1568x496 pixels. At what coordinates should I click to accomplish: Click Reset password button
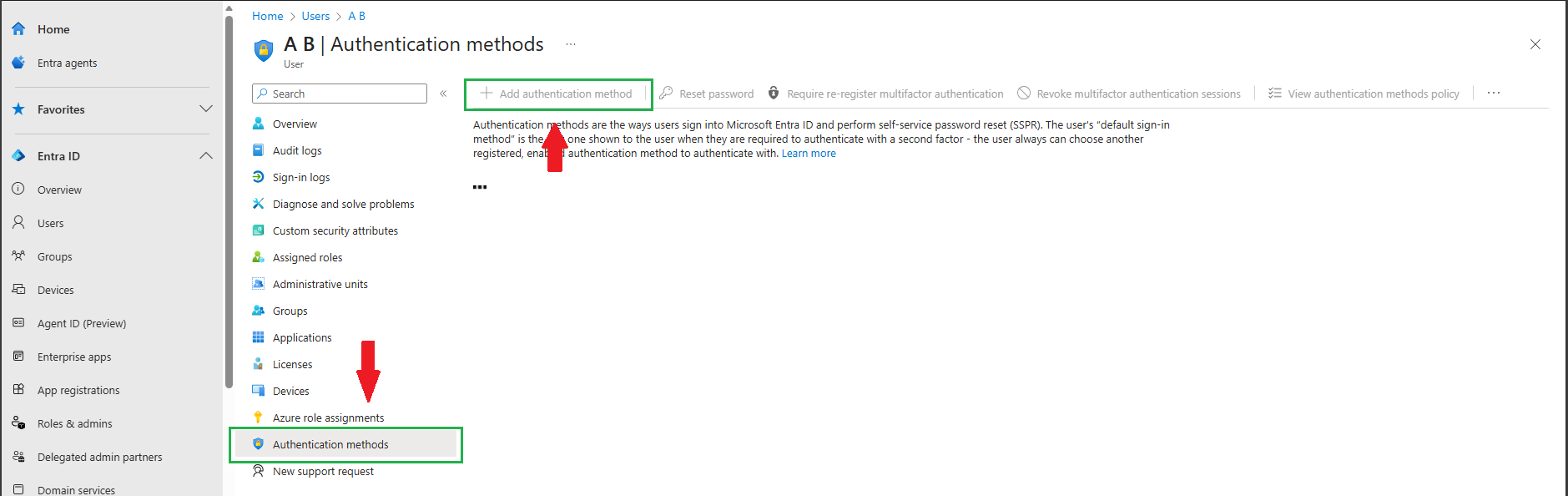pyautogui.click(x=706, y=94)
